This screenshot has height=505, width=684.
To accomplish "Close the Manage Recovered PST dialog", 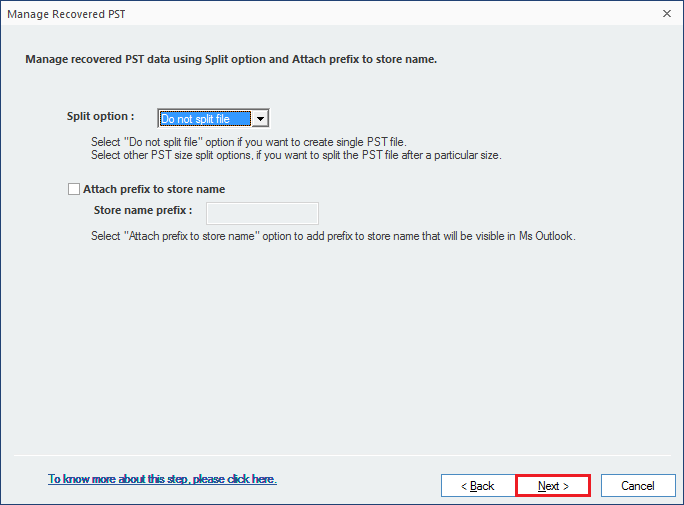I will (x=667, y=14).
